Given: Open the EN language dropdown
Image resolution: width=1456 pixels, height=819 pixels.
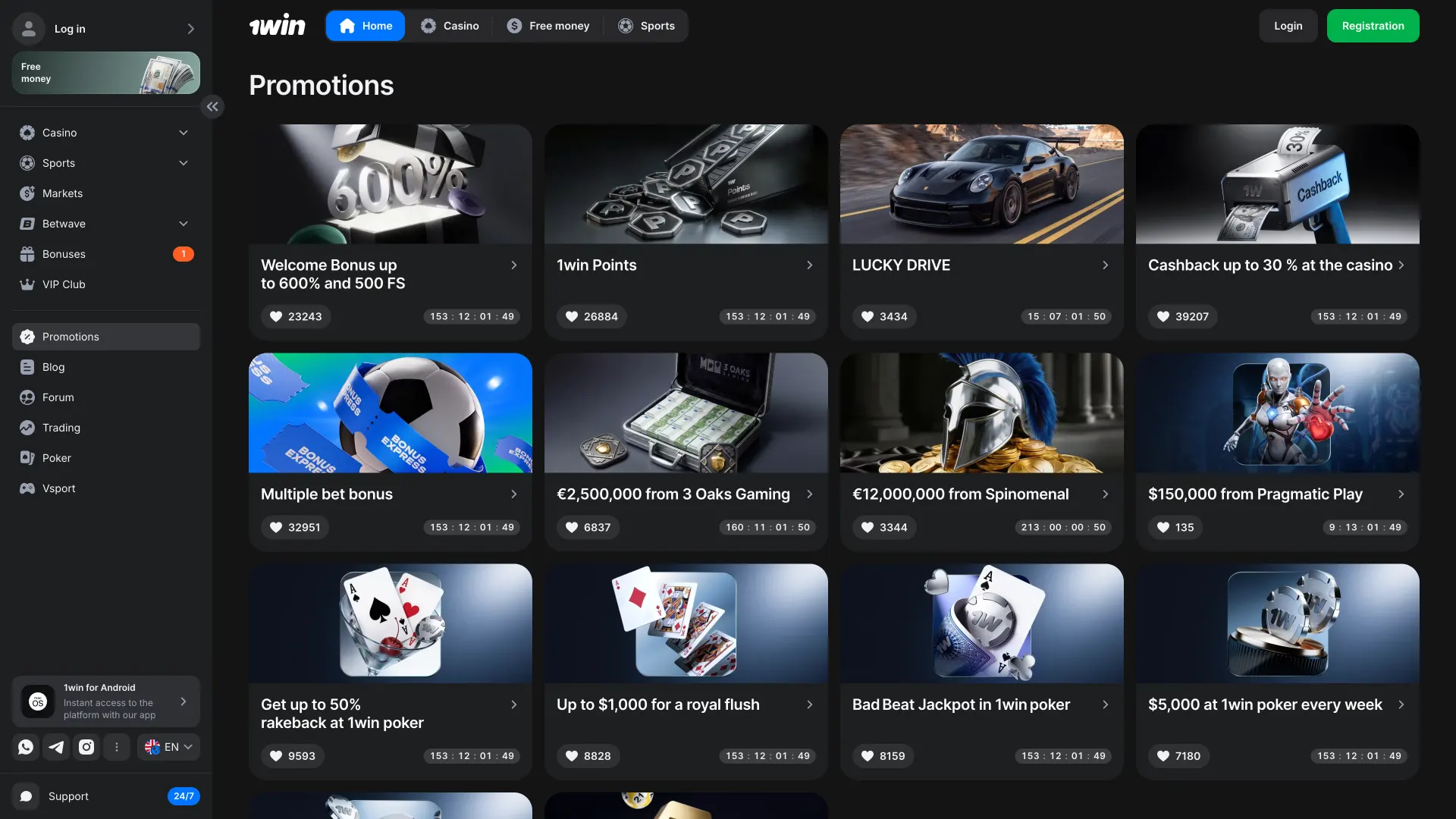Looking at the screenshot, I should point(168,747).
